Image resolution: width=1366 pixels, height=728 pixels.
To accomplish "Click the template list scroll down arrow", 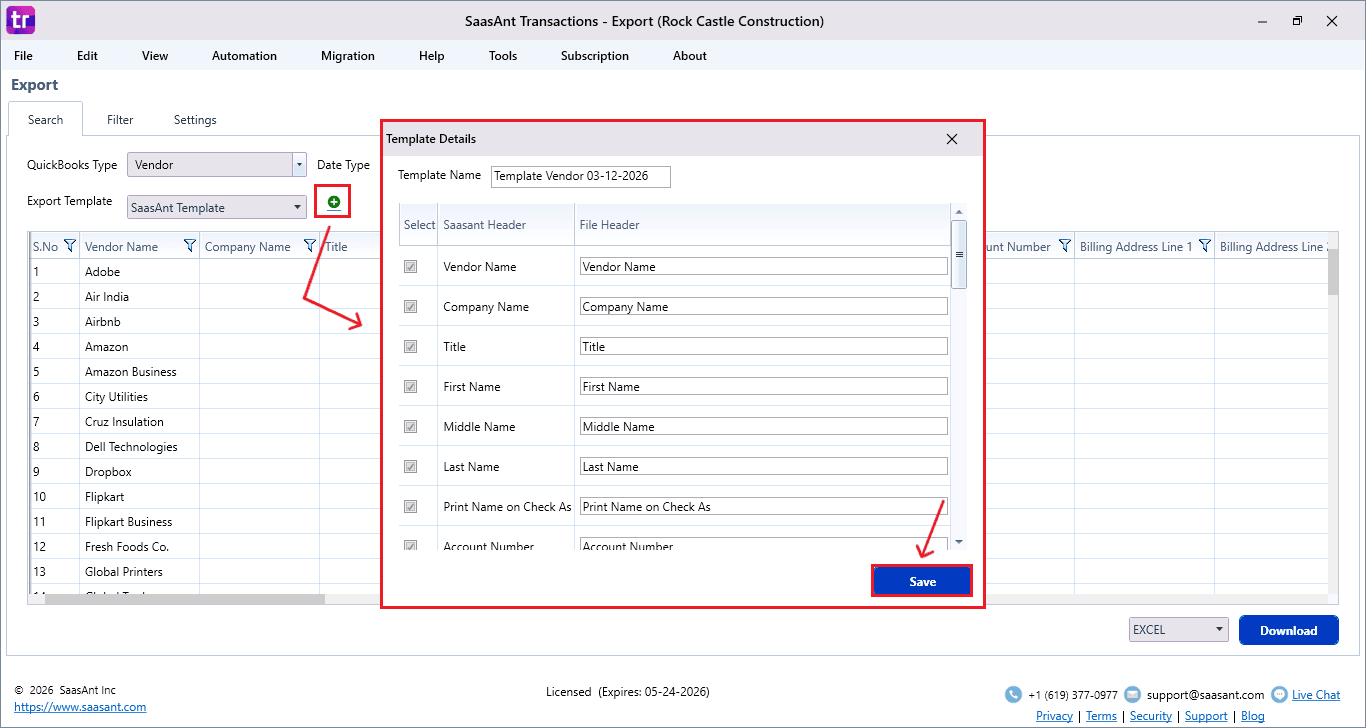I will [x=959, y=541].
